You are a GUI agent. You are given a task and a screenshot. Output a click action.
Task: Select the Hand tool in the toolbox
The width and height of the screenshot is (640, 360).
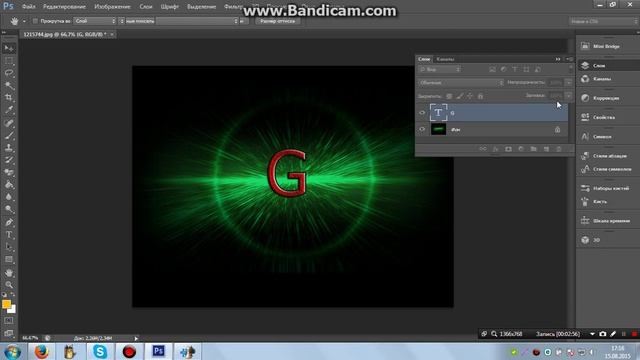point(9,273)
